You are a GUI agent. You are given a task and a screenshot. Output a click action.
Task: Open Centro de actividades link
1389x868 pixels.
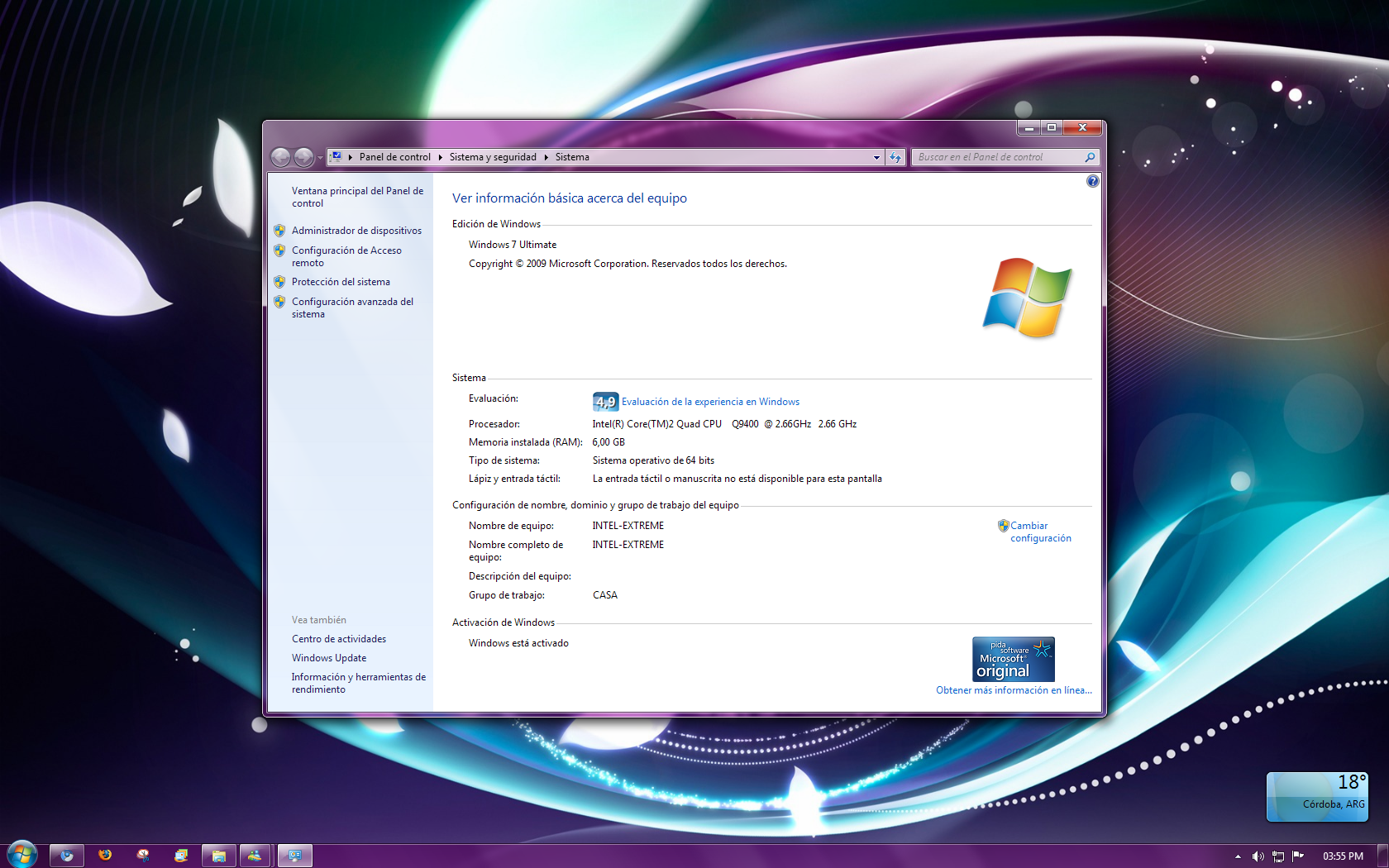point(339,639)
